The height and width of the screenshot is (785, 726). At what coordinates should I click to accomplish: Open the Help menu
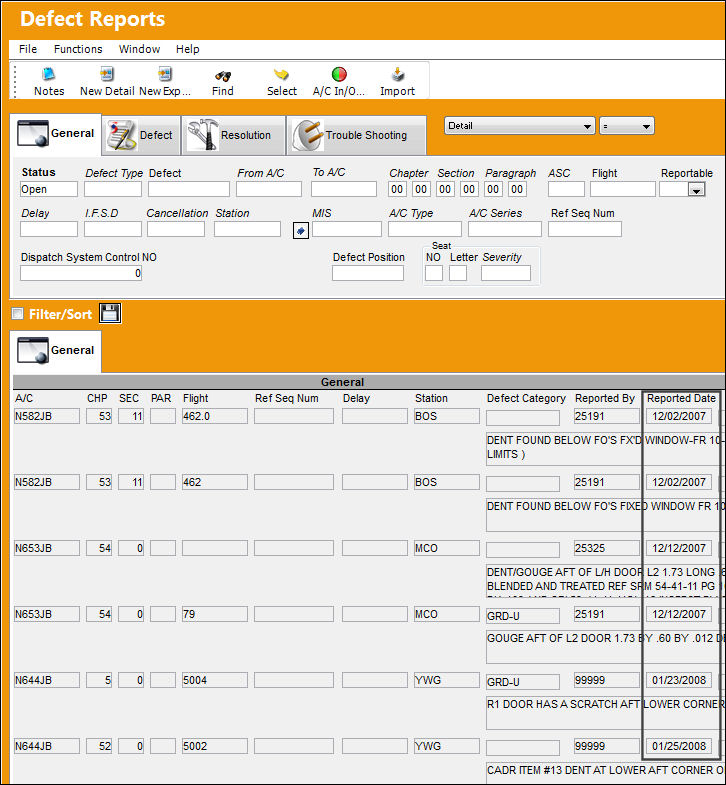tap(188, 49)
